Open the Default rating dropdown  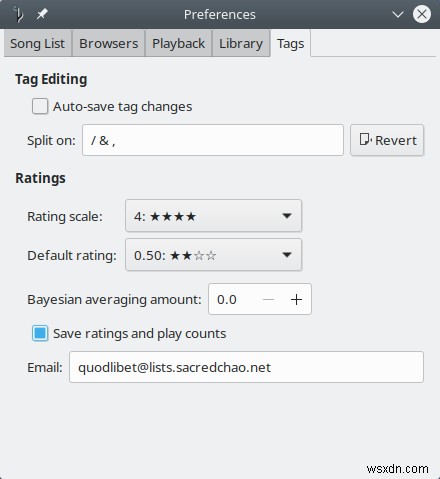213,255
